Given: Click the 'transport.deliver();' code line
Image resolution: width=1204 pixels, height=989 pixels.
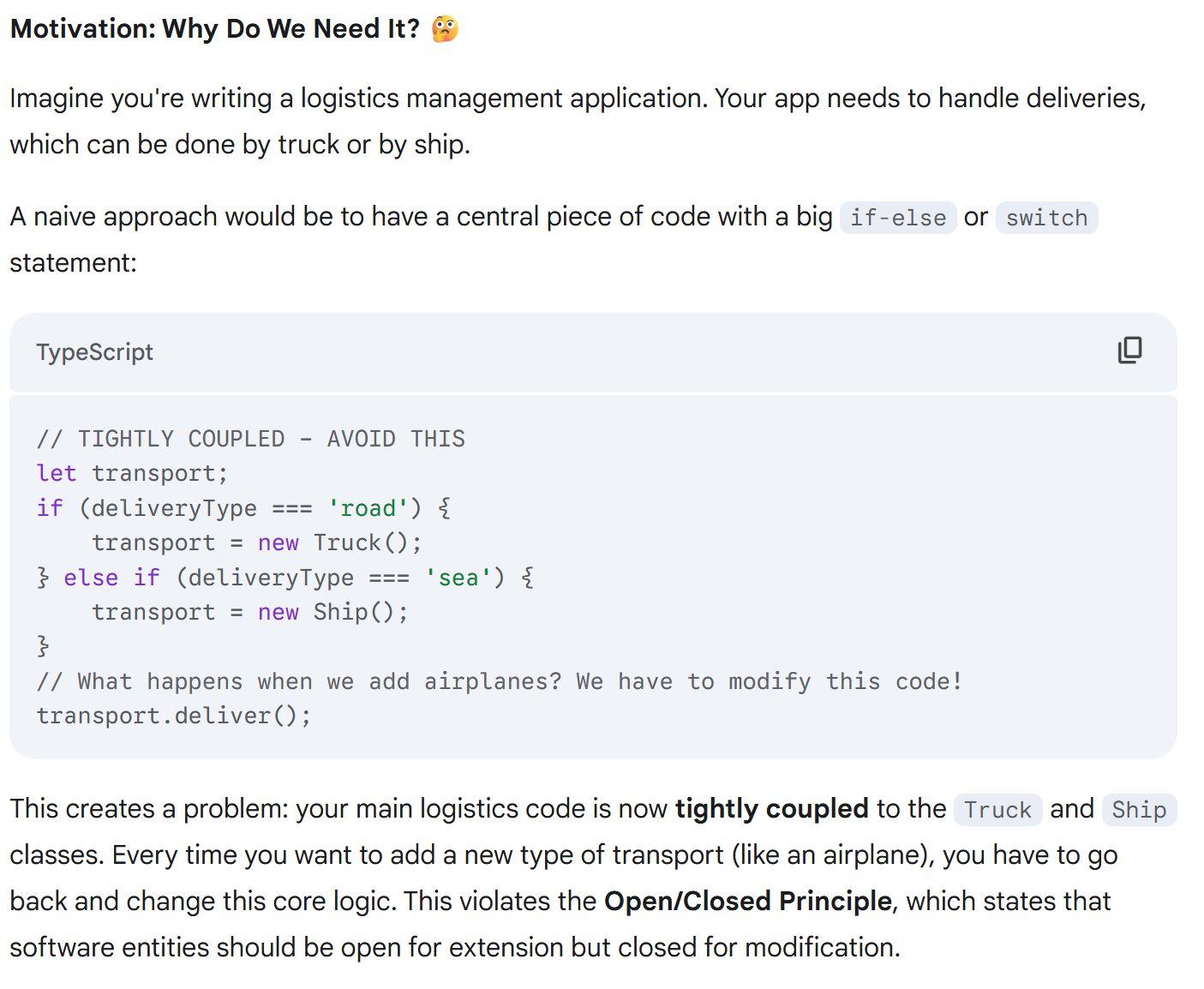Looking at the screenshot, I should click(174, 716).
